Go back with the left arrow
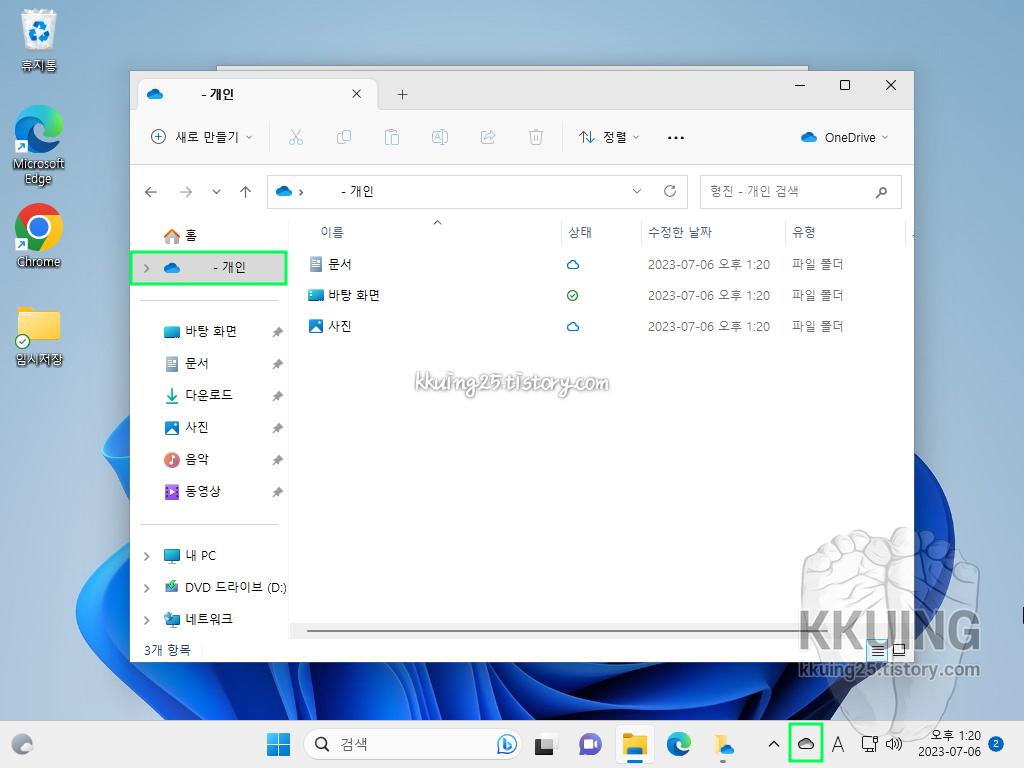The height and width of the screenshot is (768, 1024). point(151,192)
